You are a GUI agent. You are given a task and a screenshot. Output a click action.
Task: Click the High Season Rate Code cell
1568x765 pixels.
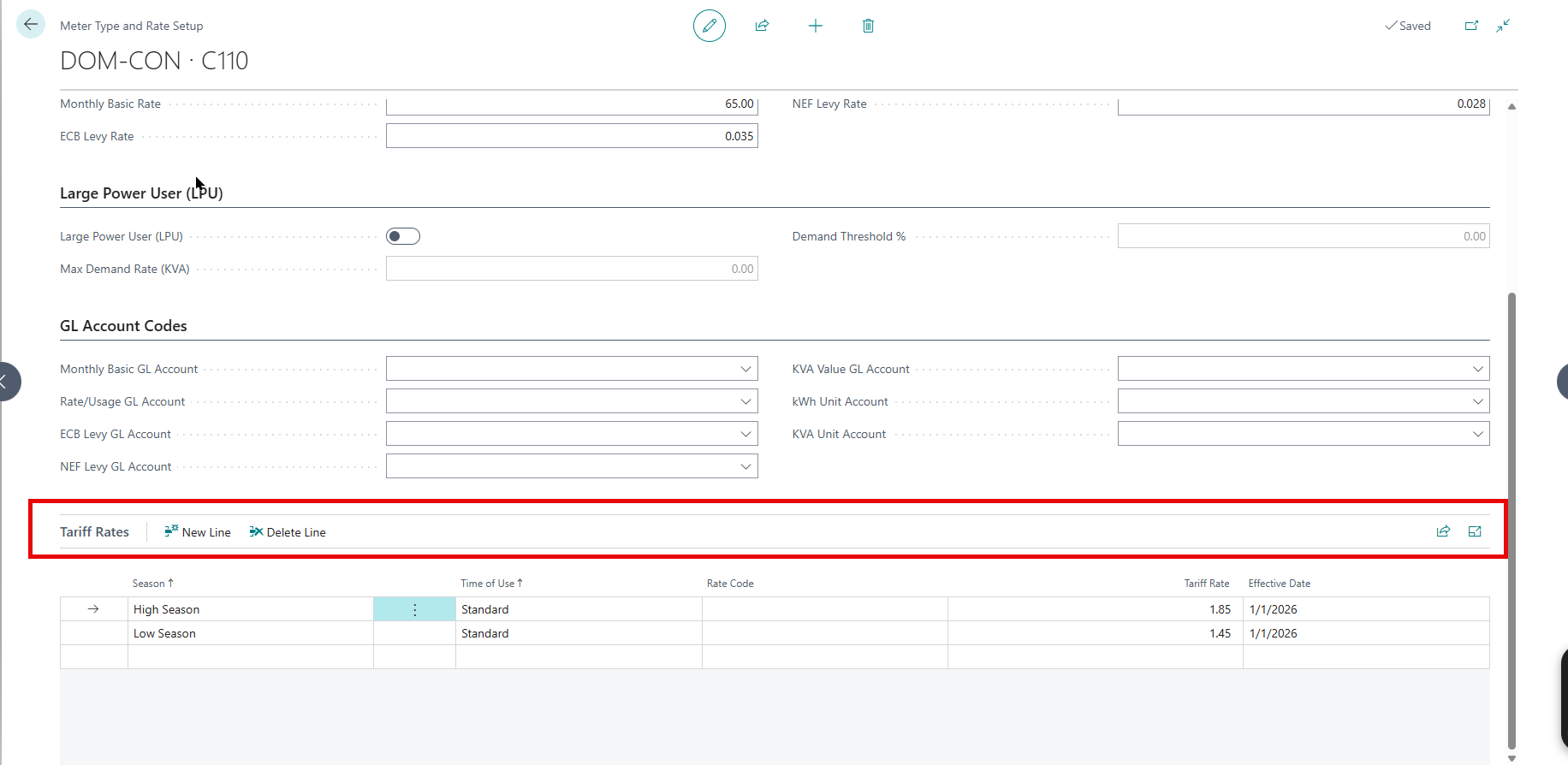click(825, 609)
